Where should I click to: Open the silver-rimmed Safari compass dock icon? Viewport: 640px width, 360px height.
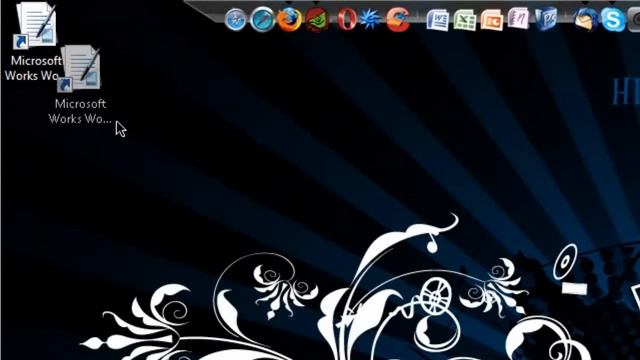[x=236, y=19]
